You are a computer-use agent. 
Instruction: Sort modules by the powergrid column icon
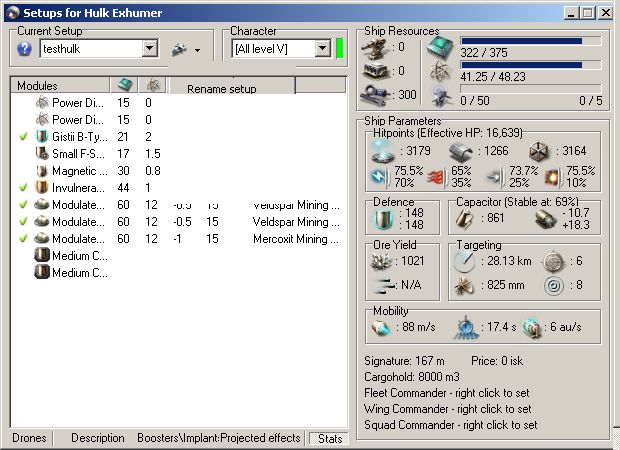(x=154, y=86)
